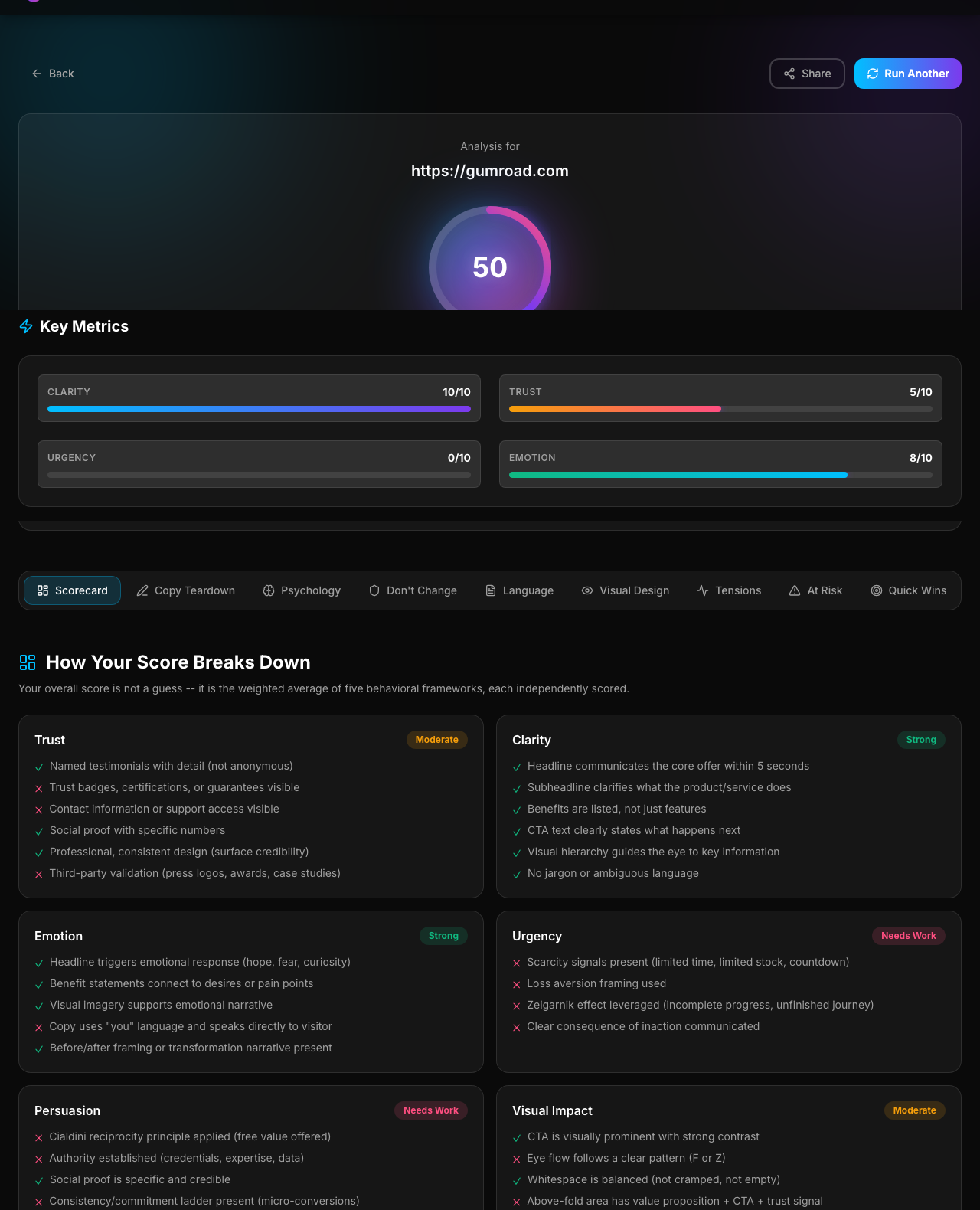Viewport: 980px width, 1210px height.
Task: Click "Zeigarnik effect leveraged" line
Action: point(701,1005)
